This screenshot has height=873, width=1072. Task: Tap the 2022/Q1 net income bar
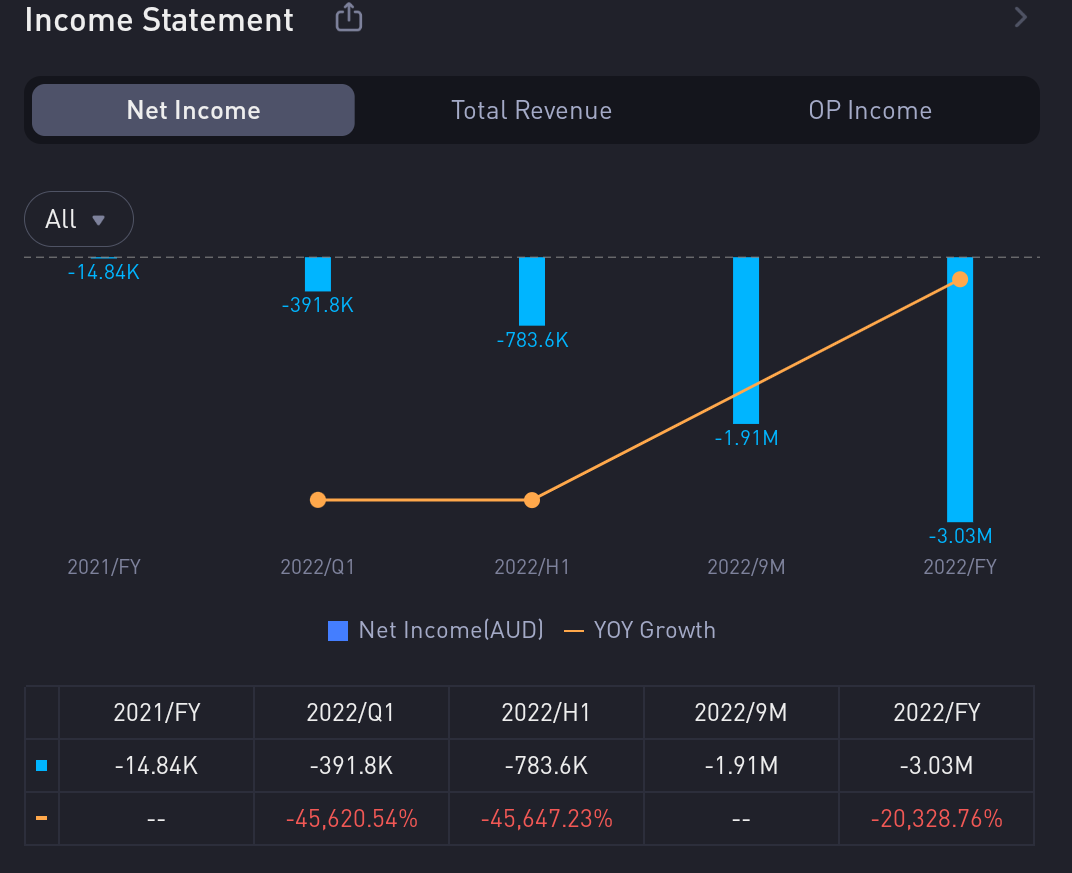[318, 274]
